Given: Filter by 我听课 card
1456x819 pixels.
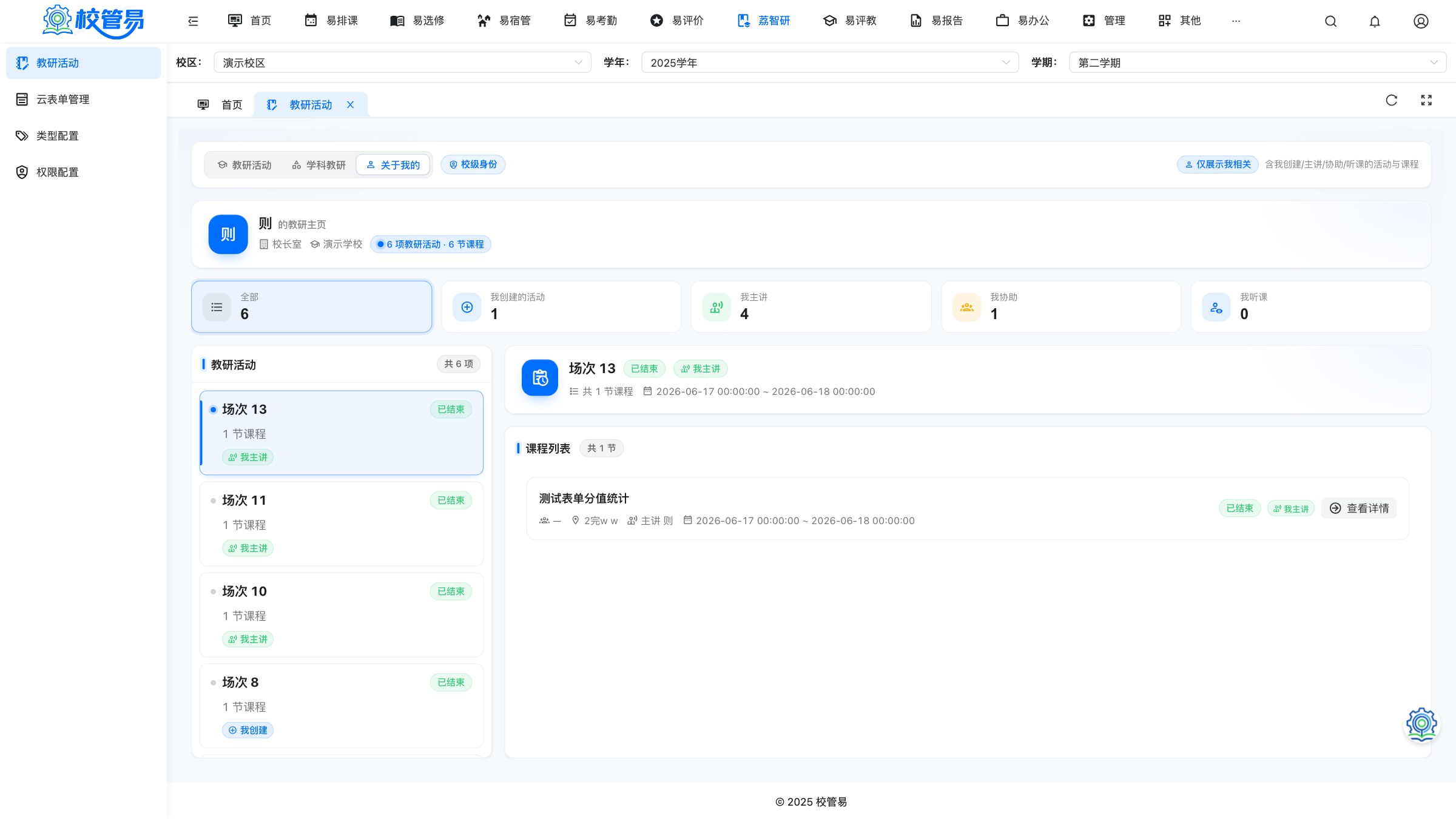Looking at the screenshot, I should pos(1311,306).
